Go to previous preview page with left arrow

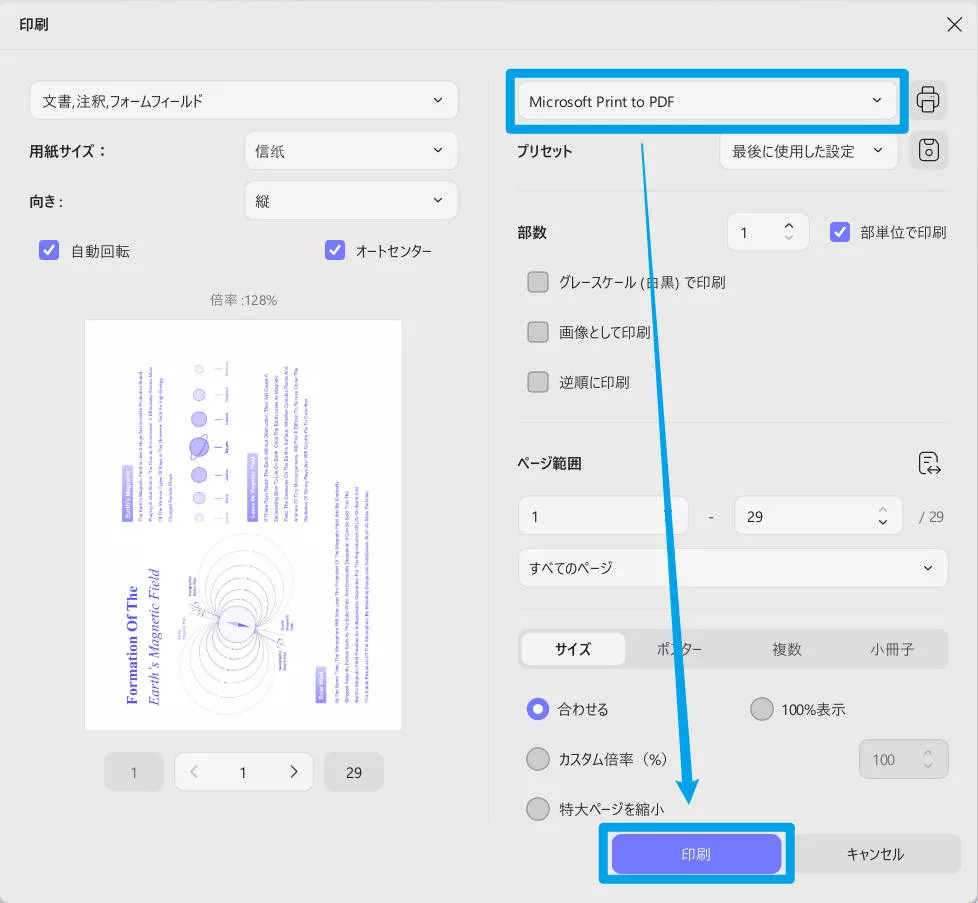(194, 771)
